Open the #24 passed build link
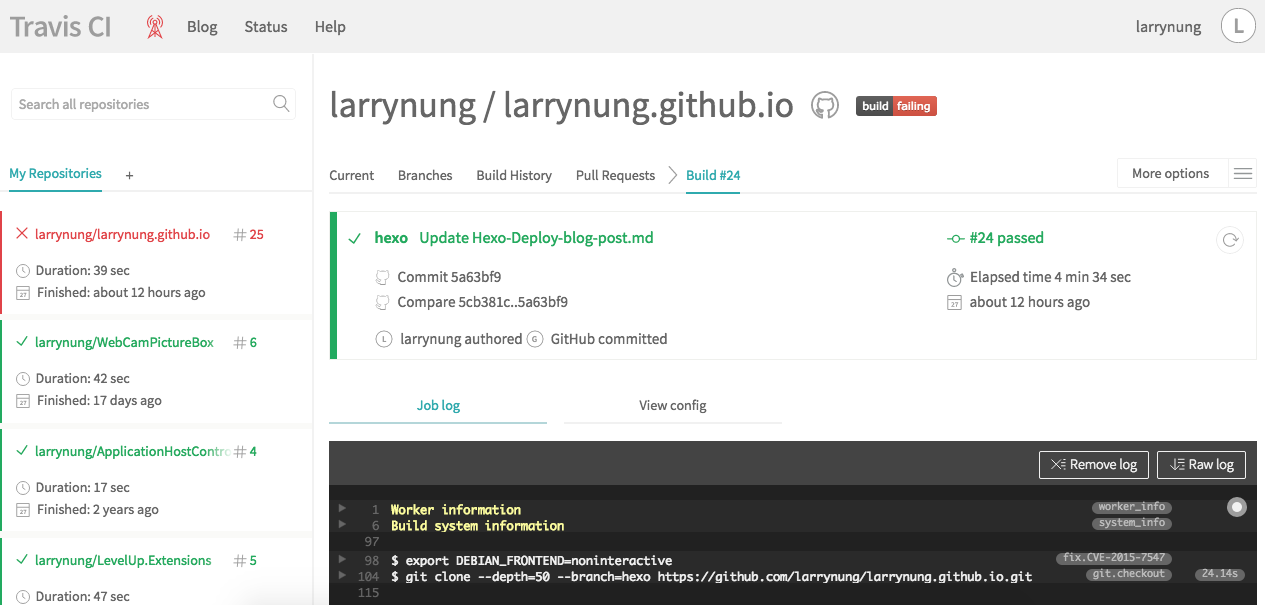Image resolution: width=1265 pixels, height=605 pixels. pos(1006,238)
